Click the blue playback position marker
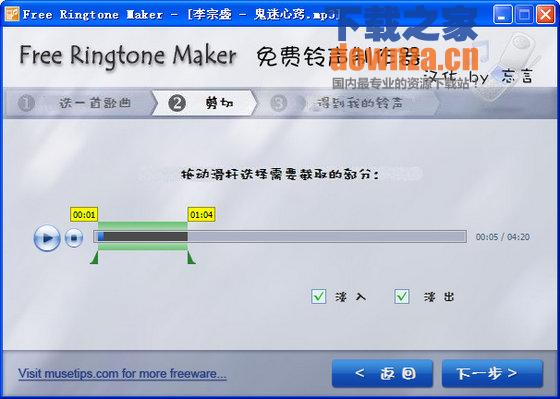This screenshot has width=560, height=399. (x=101, y=236)
